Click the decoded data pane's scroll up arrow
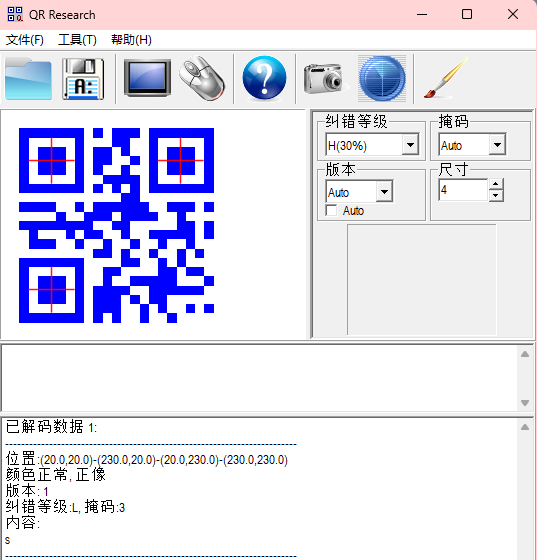Screen dimensions: 537x560 (x=525, y=427)
